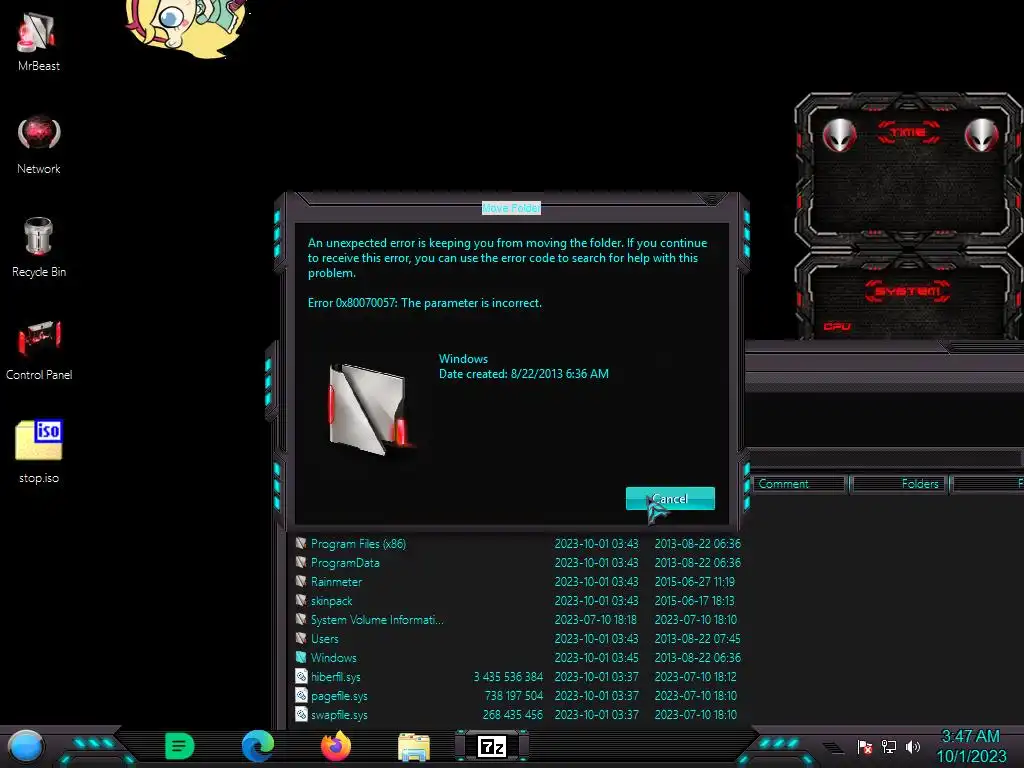Open the MrBeast desktop icon
Image resolution: width=1024 pixels, height=768 pixels.
click(x=39, y=42)
